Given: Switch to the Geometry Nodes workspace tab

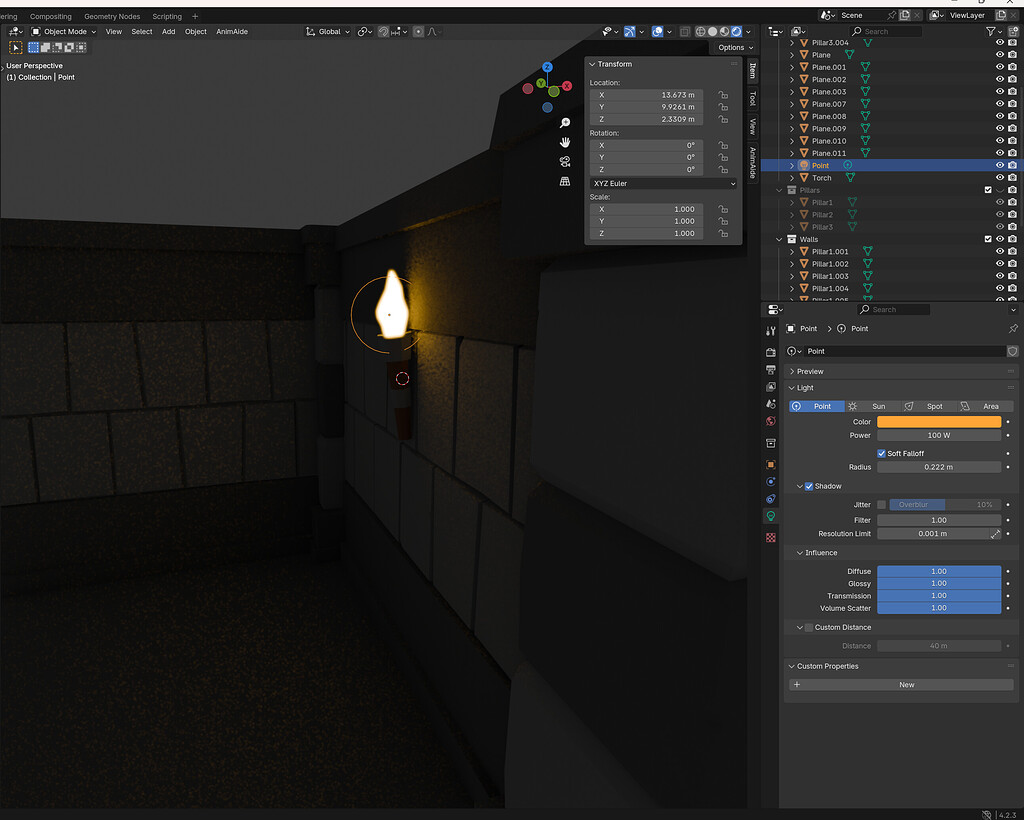Looking at the screenshot, I should point(111,15).
